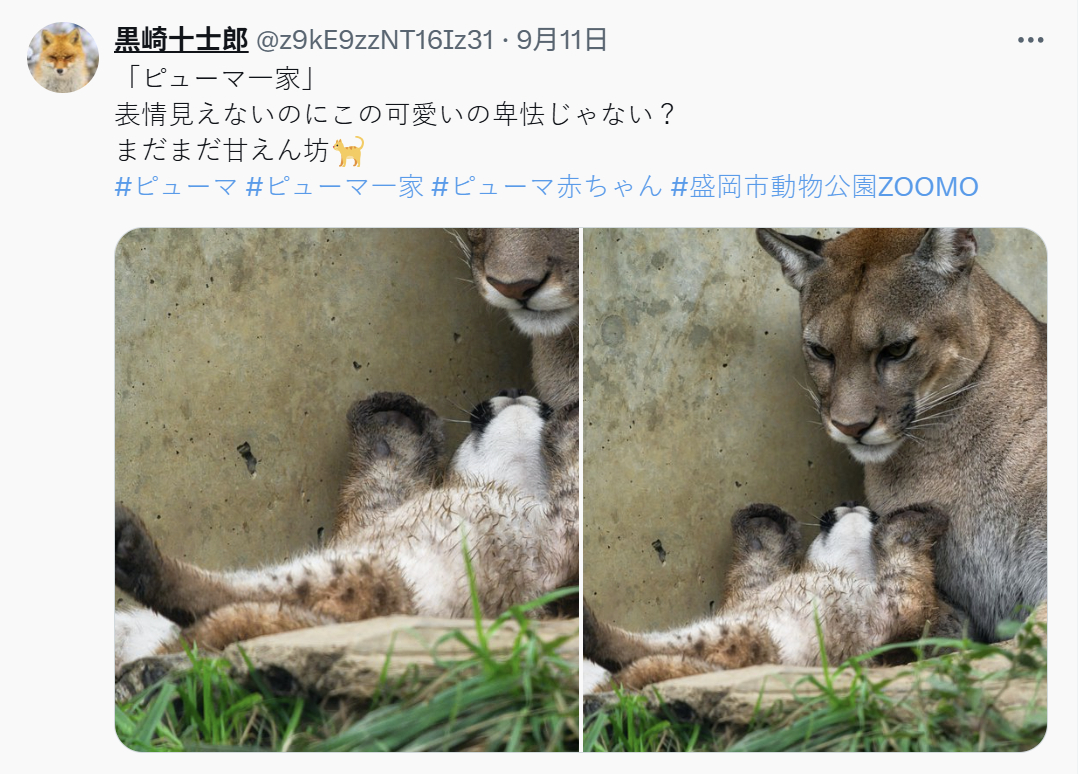Open the 9月11日 tweet timestamp

[x=561, y=40]
